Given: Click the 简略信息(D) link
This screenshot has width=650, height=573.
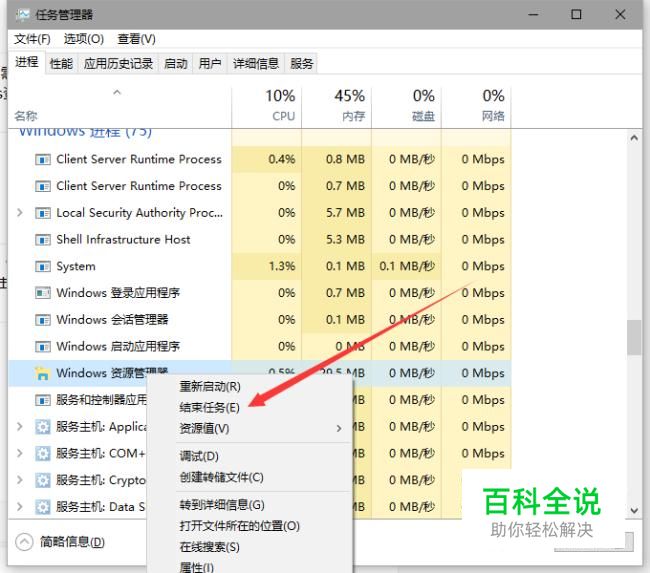Looking at the screenshot, I should (x=72, y=542).
